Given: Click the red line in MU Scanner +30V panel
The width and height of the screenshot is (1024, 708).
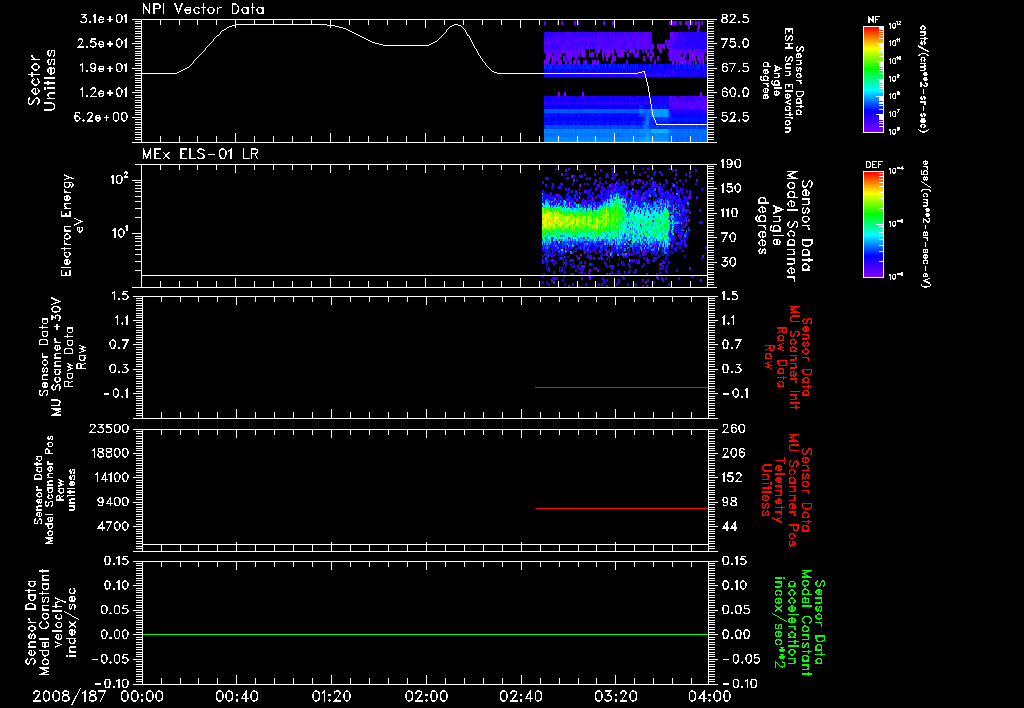Looking at the screenshot, I should click(621, 387).
